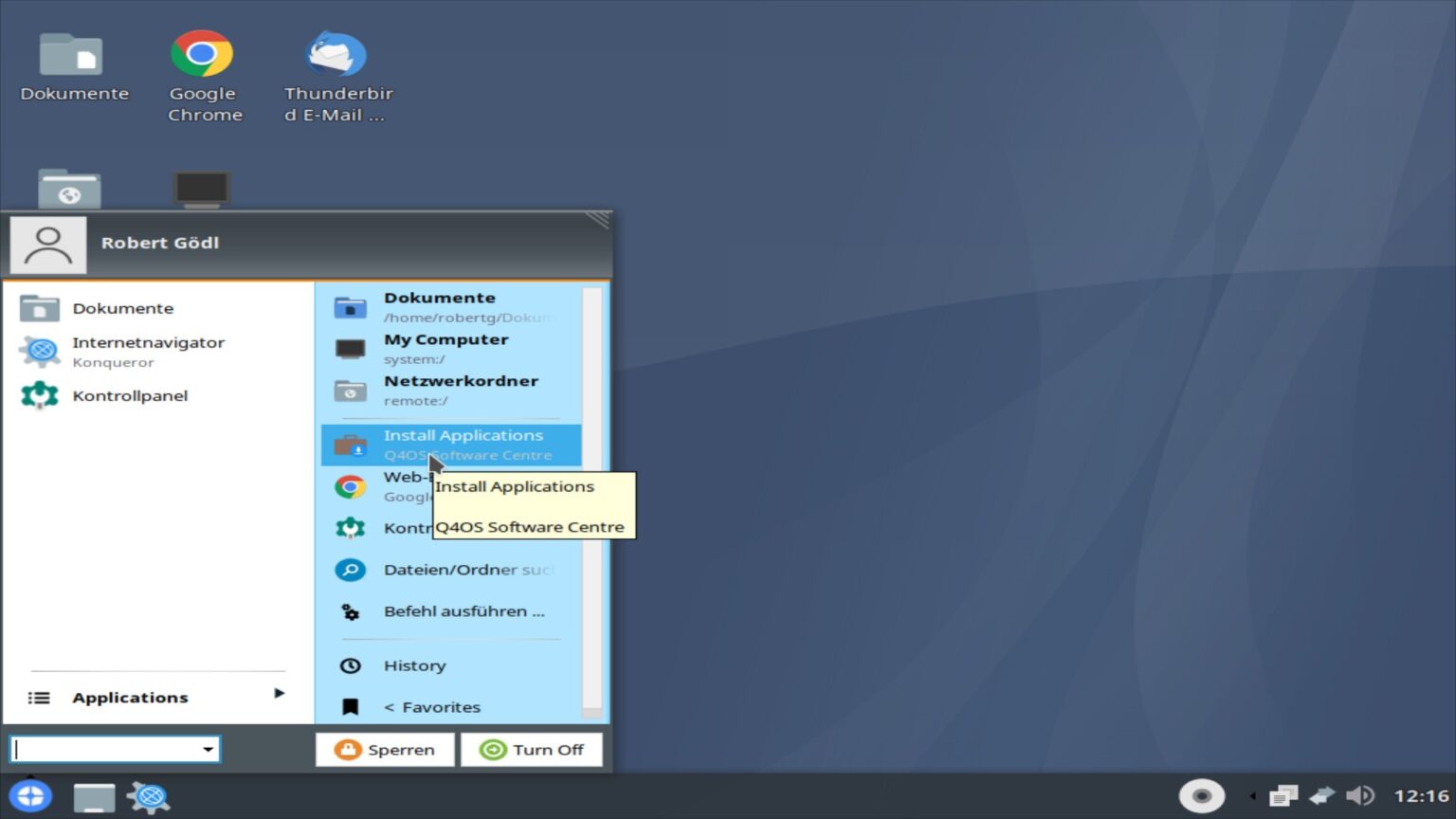Viewport: 1456px width, 819px height.
Task: Open Kontrollpanel in the left pane
Action: (130, 395)
